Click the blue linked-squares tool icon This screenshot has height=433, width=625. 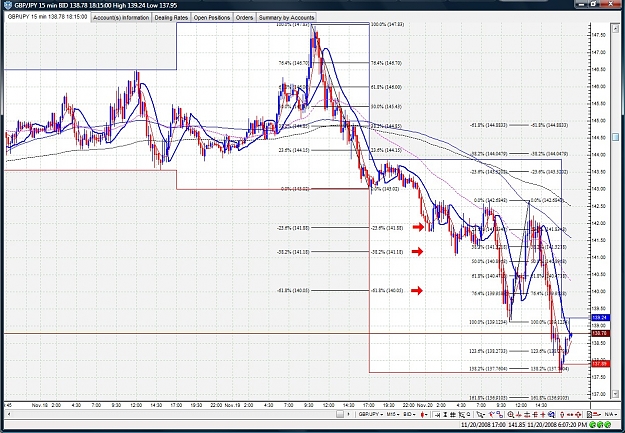(499, 414)
